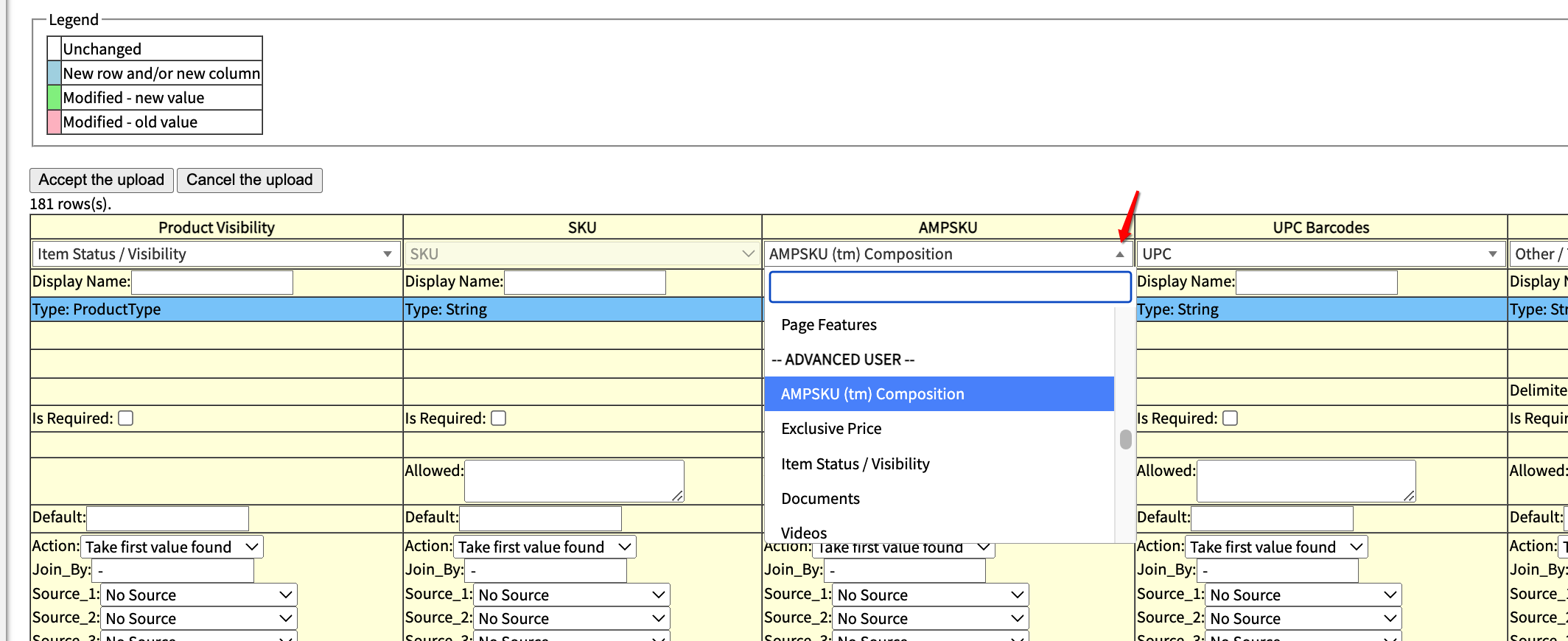Viewport: 1568px width, 641px height.
Task: Click the UPC Barcodes column header
Action: [x=1321, y=228]
